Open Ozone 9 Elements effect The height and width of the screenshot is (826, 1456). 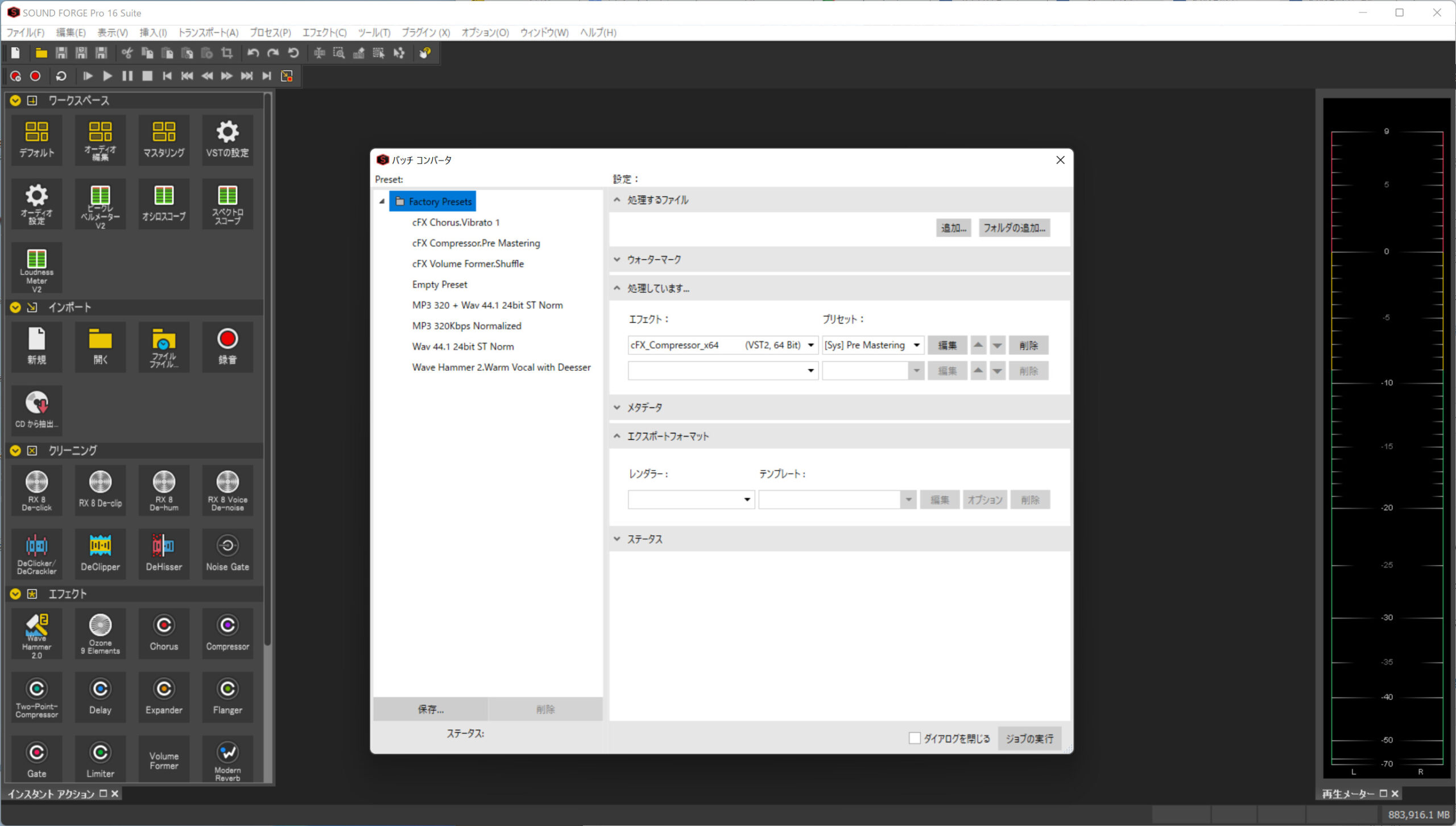pos(100,634)
